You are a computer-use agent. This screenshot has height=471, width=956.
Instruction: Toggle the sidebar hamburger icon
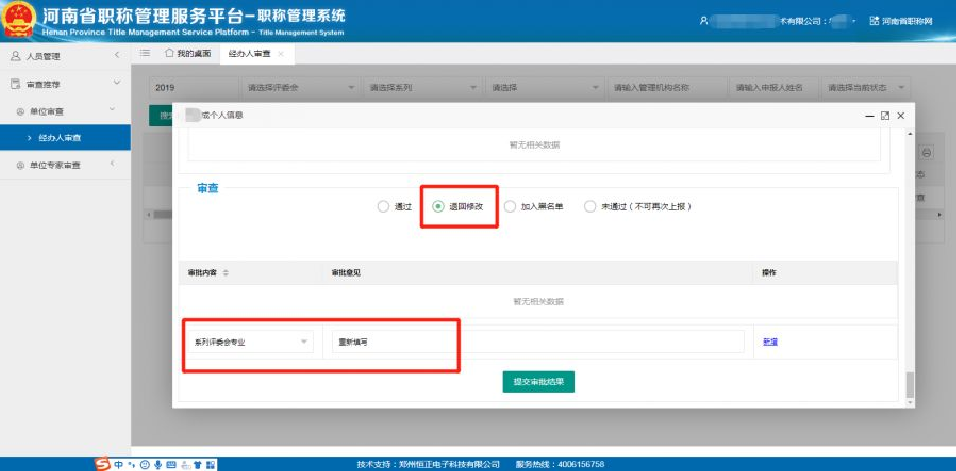[x=144, y=53]
